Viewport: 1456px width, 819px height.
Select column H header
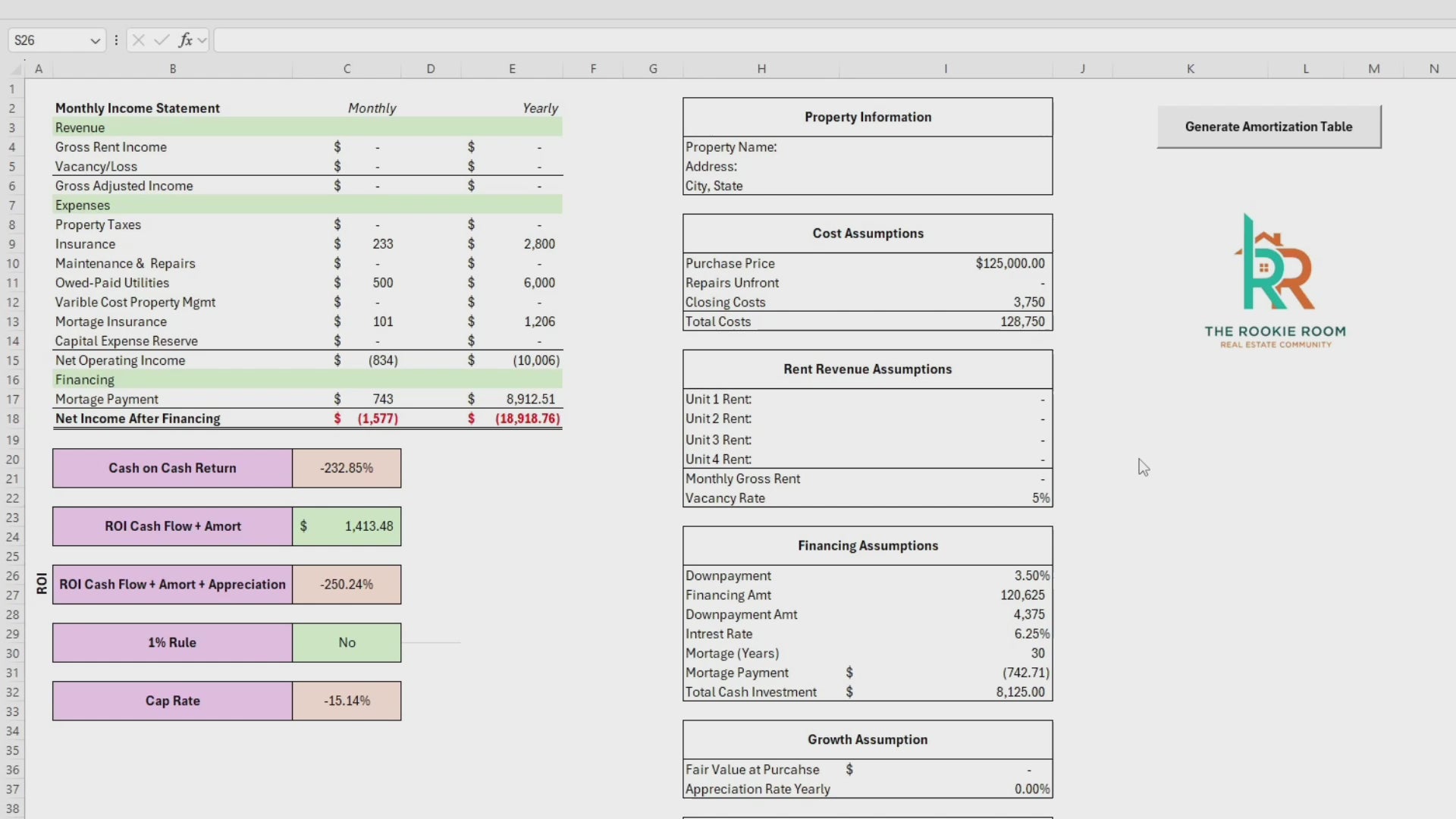click(x=761, y=69)
